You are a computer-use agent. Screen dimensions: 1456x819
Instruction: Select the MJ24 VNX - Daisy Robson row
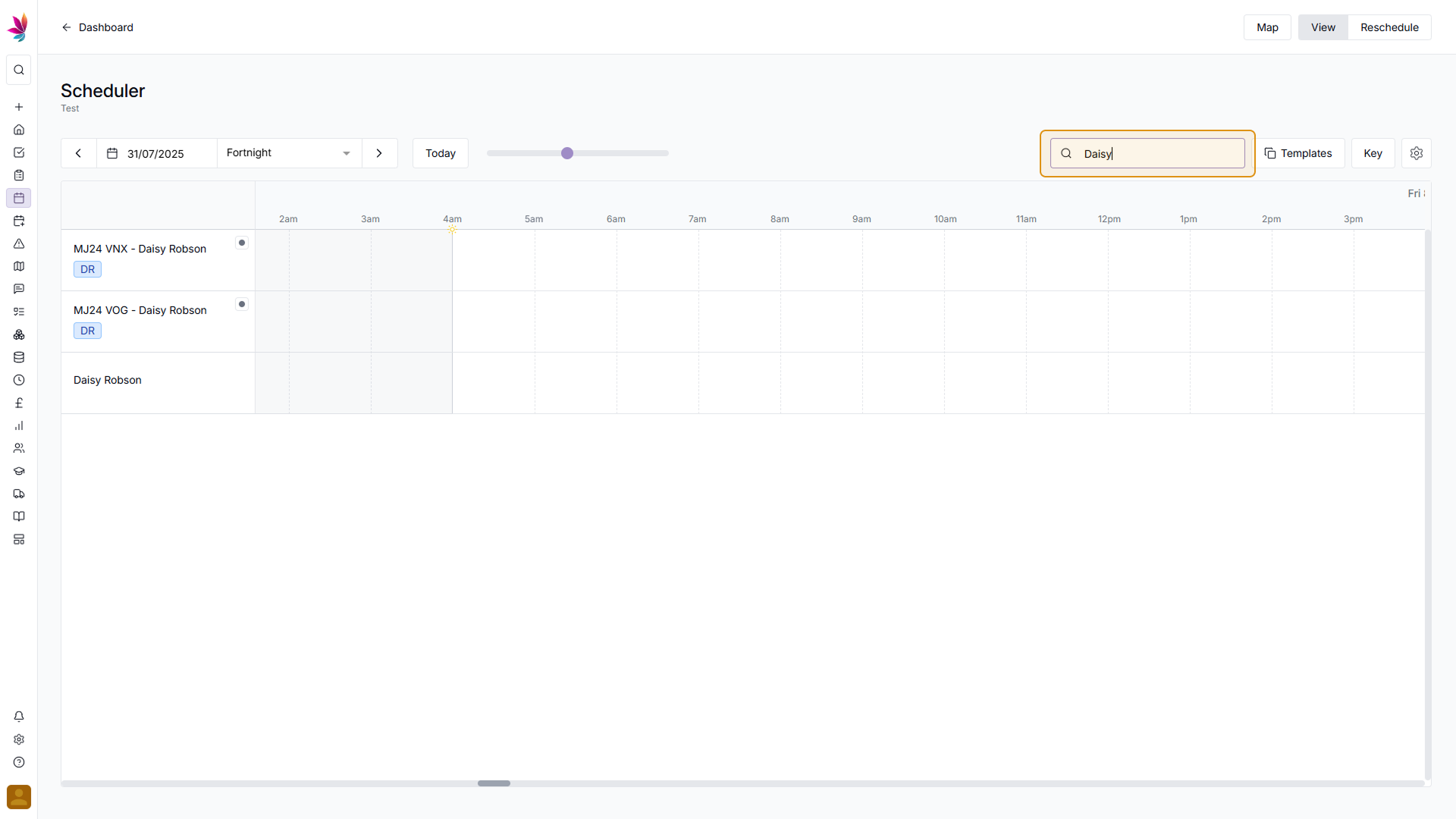coord(158,260)
